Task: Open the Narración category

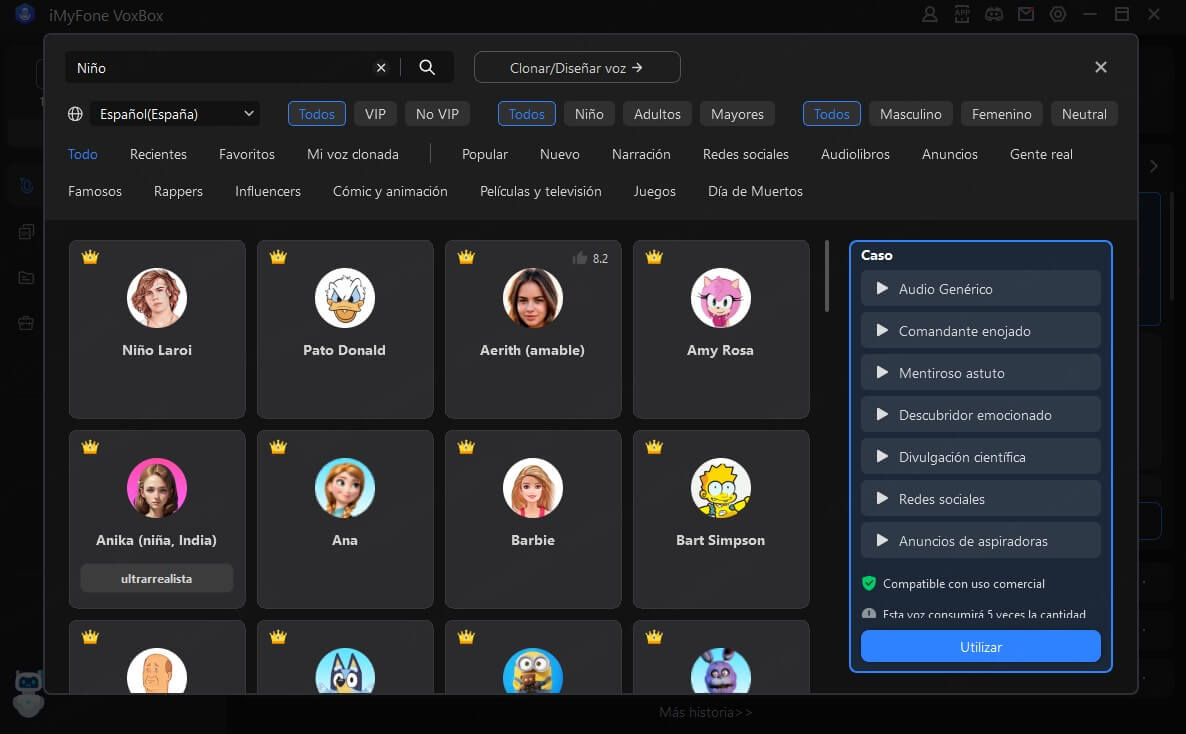Action: click(641, 154)
